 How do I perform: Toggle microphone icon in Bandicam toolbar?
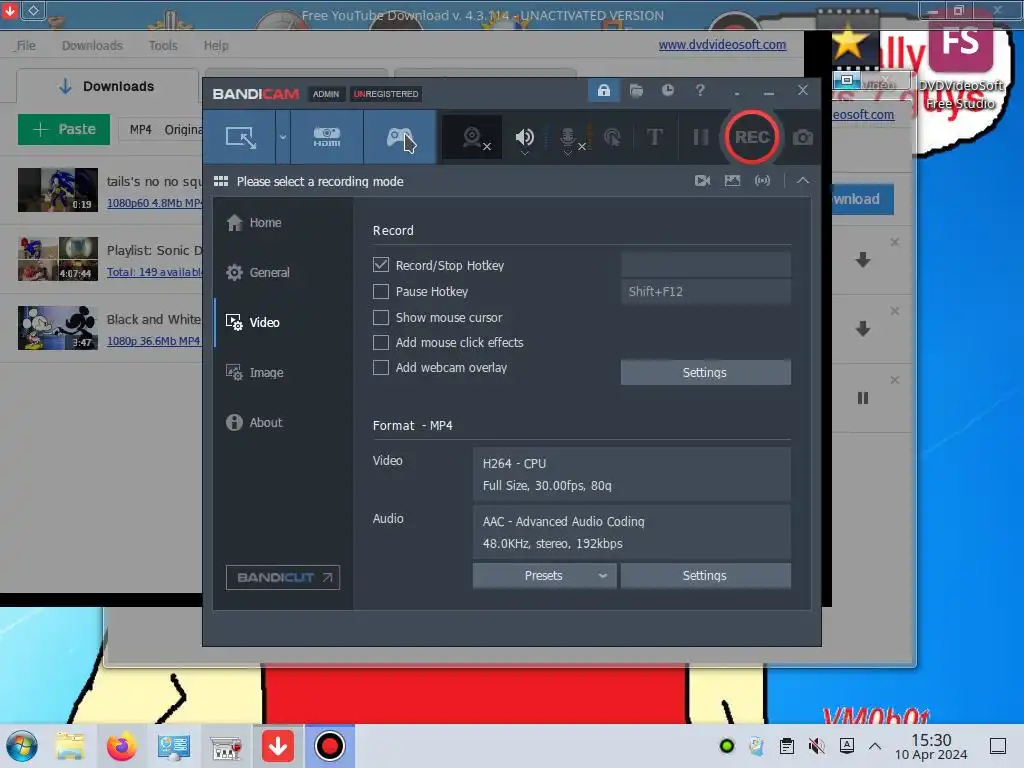pyautogui.click(x=570, y=139)
